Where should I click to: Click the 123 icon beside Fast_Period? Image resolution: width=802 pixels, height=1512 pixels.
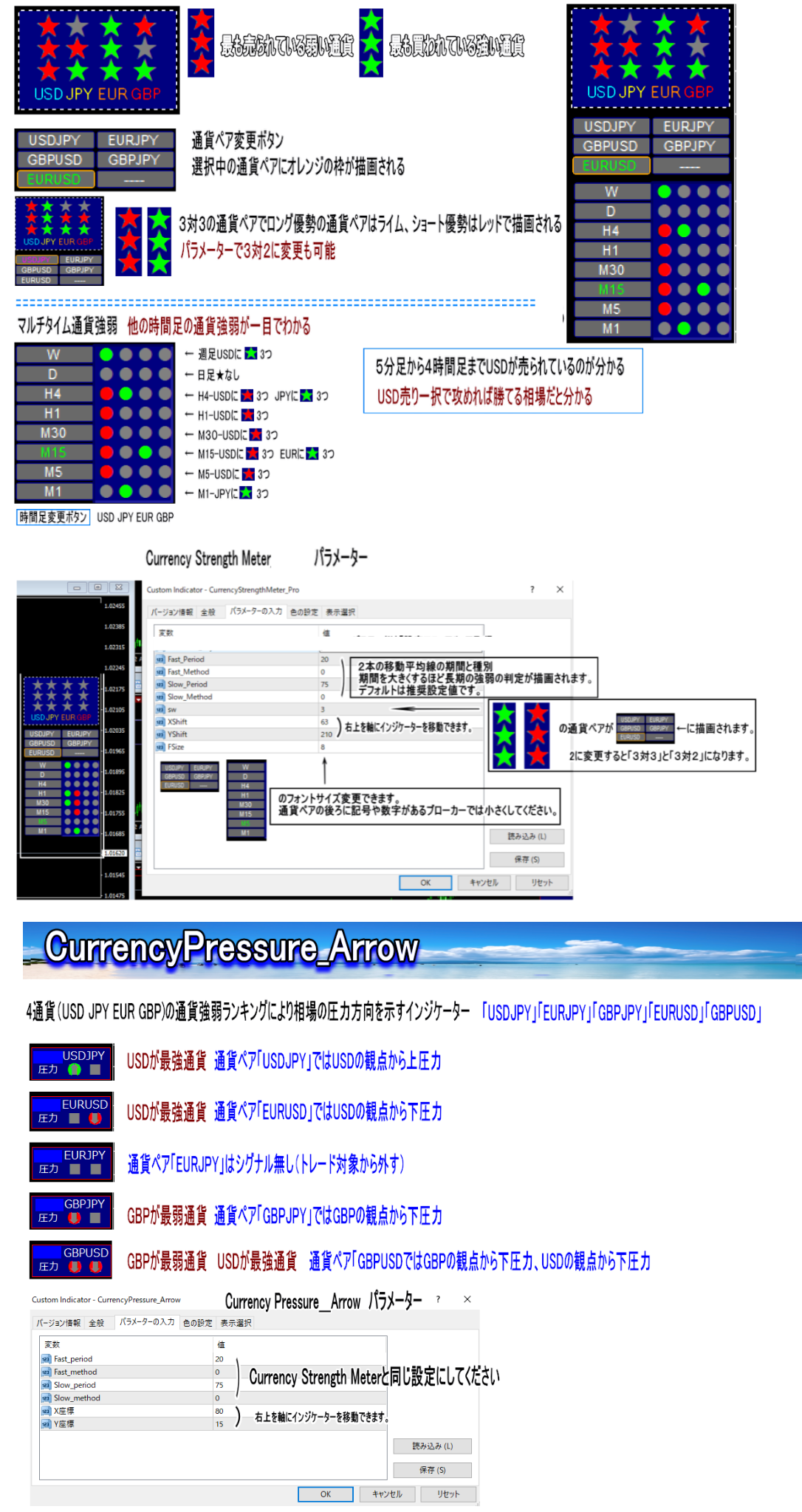[160, 659]
